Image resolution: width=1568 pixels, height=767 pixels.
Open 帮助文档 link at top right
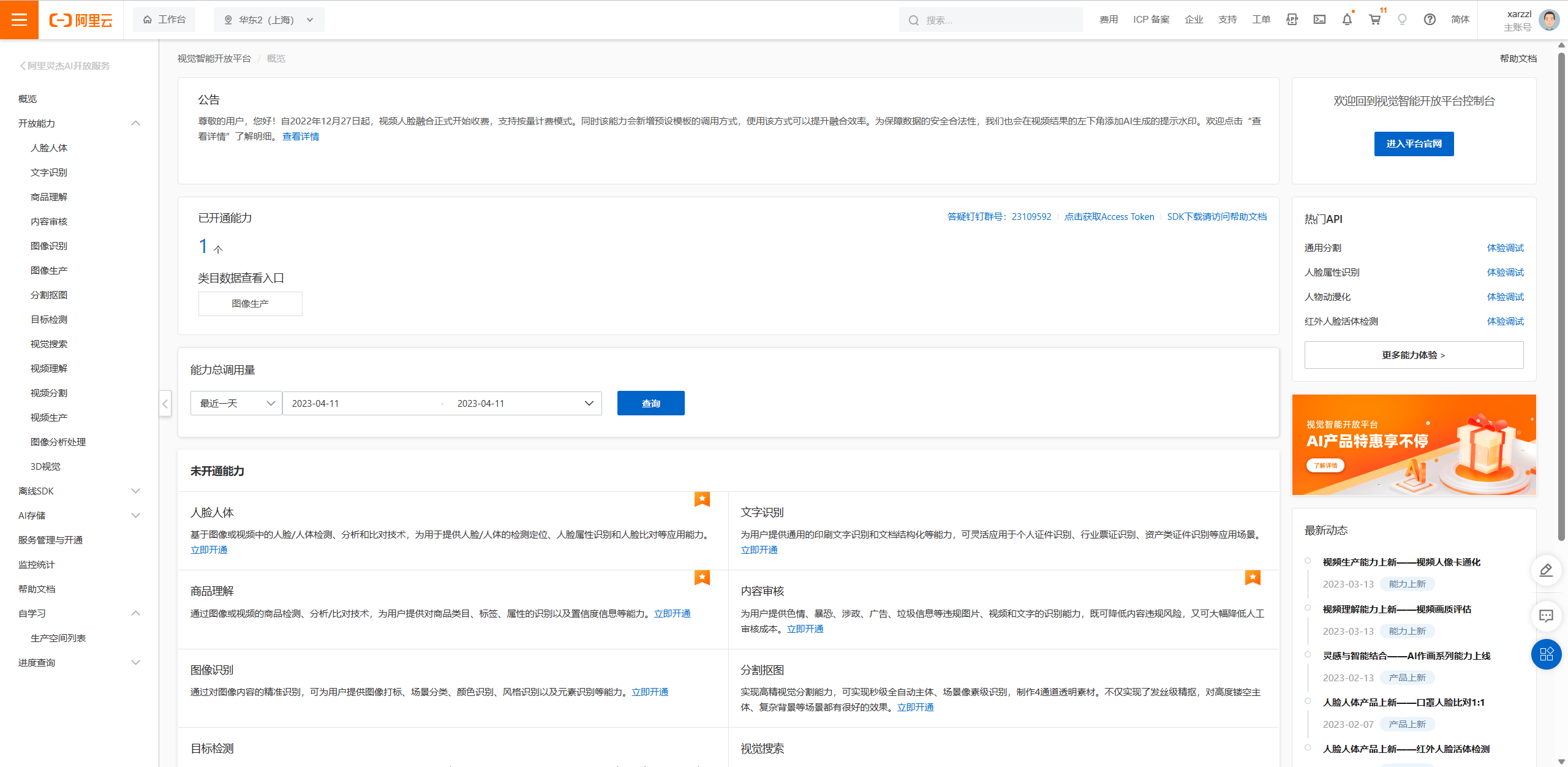coord(1518,59)
